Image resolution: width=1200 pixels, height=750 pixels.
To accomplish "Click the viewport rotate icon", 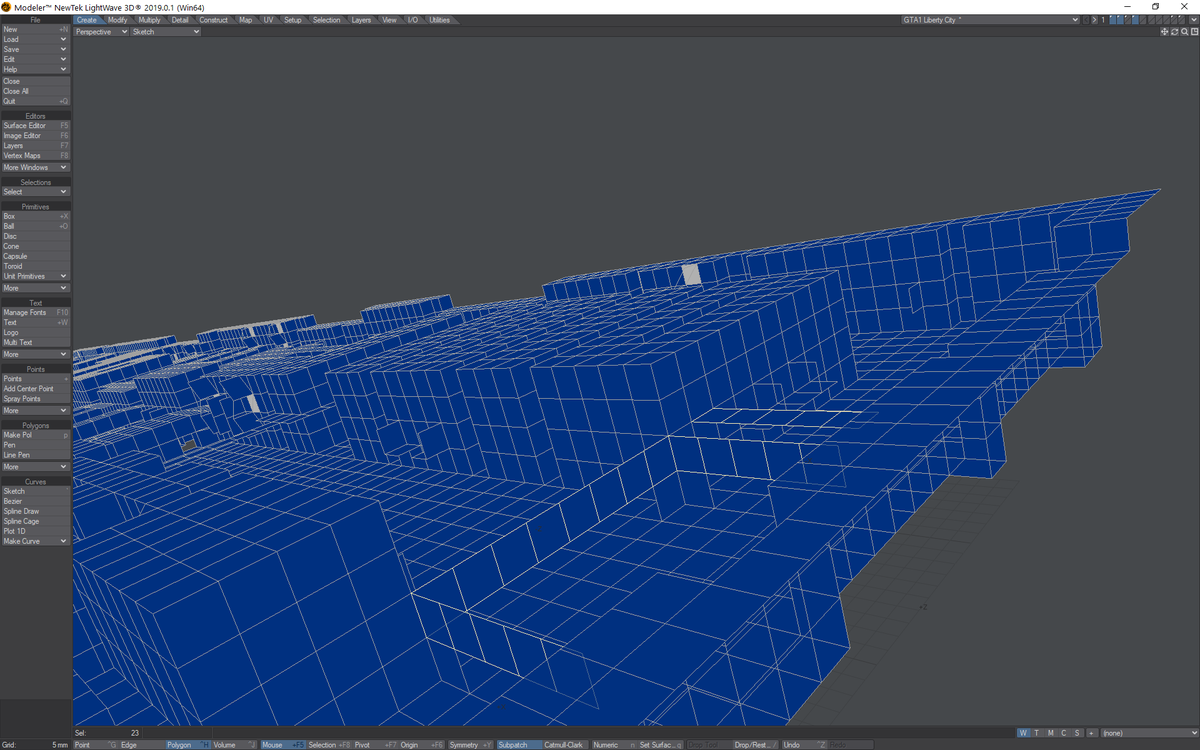I will [1174, 32].
